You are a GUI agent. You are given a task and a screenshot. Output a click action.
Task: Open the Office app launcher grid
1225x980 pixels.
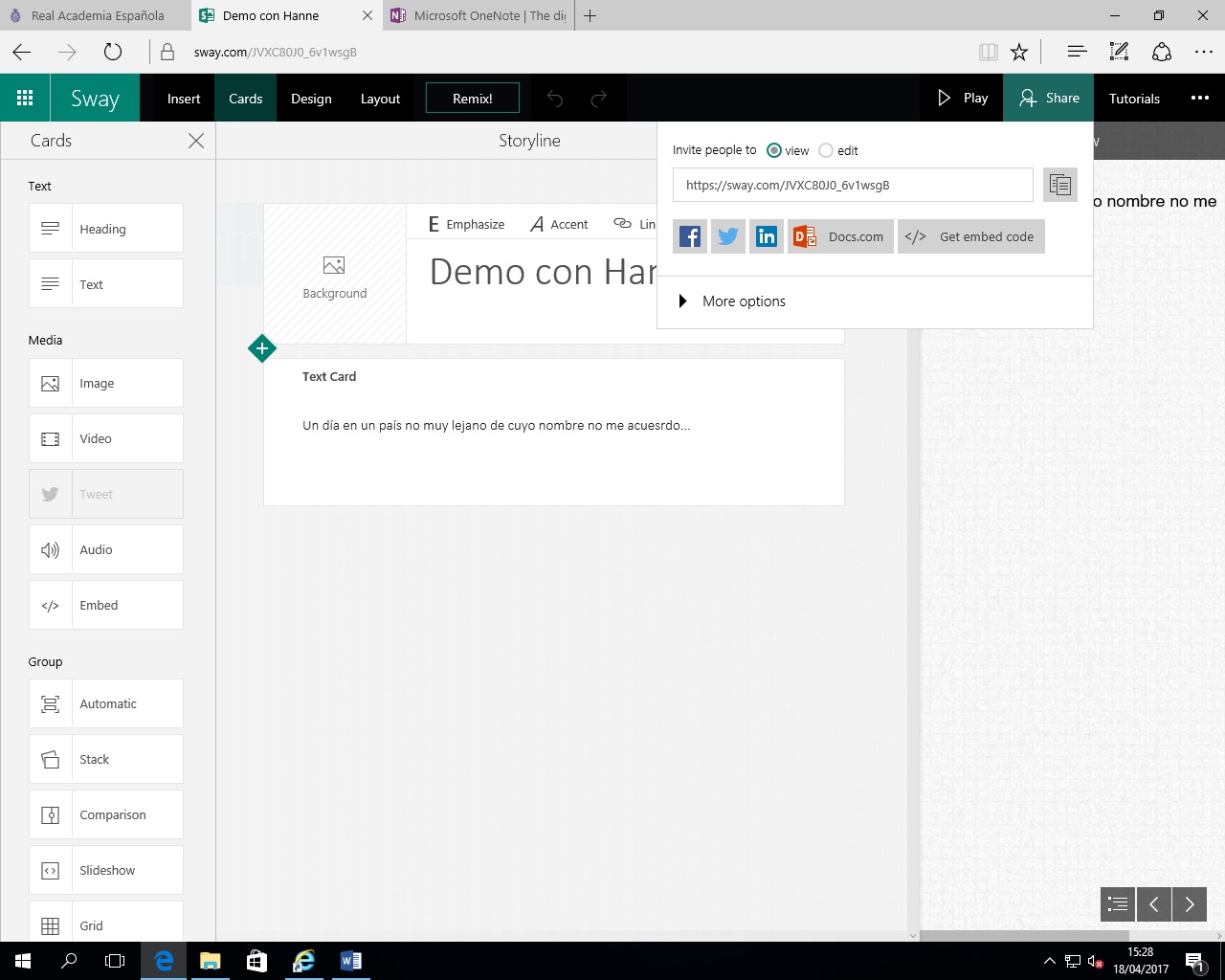(25, 98)
